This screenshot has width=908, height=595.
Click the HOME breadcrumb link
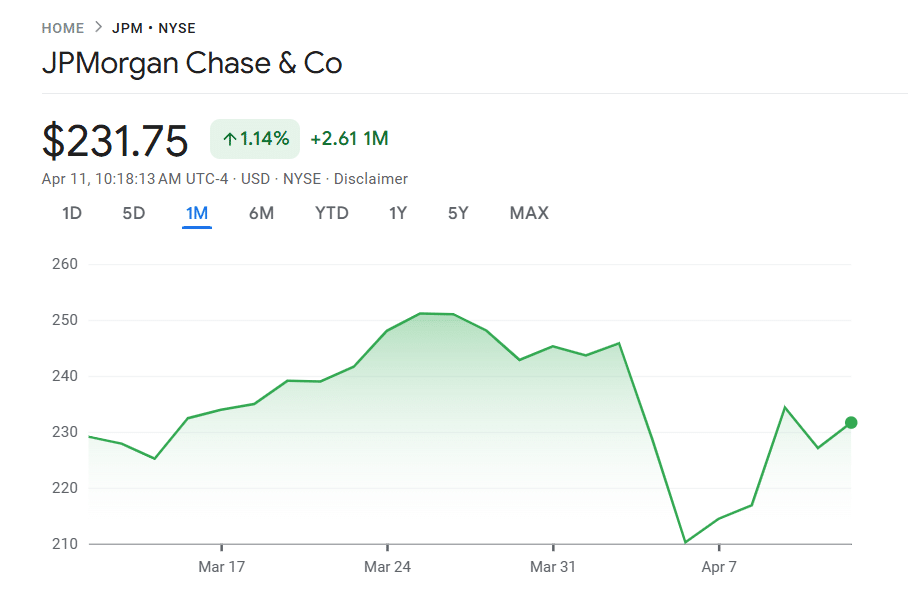[x=62, y=28]
